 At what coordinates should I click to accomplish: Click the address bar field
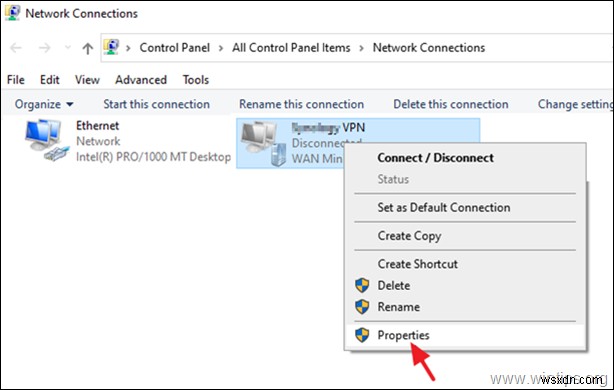[357, 48]
